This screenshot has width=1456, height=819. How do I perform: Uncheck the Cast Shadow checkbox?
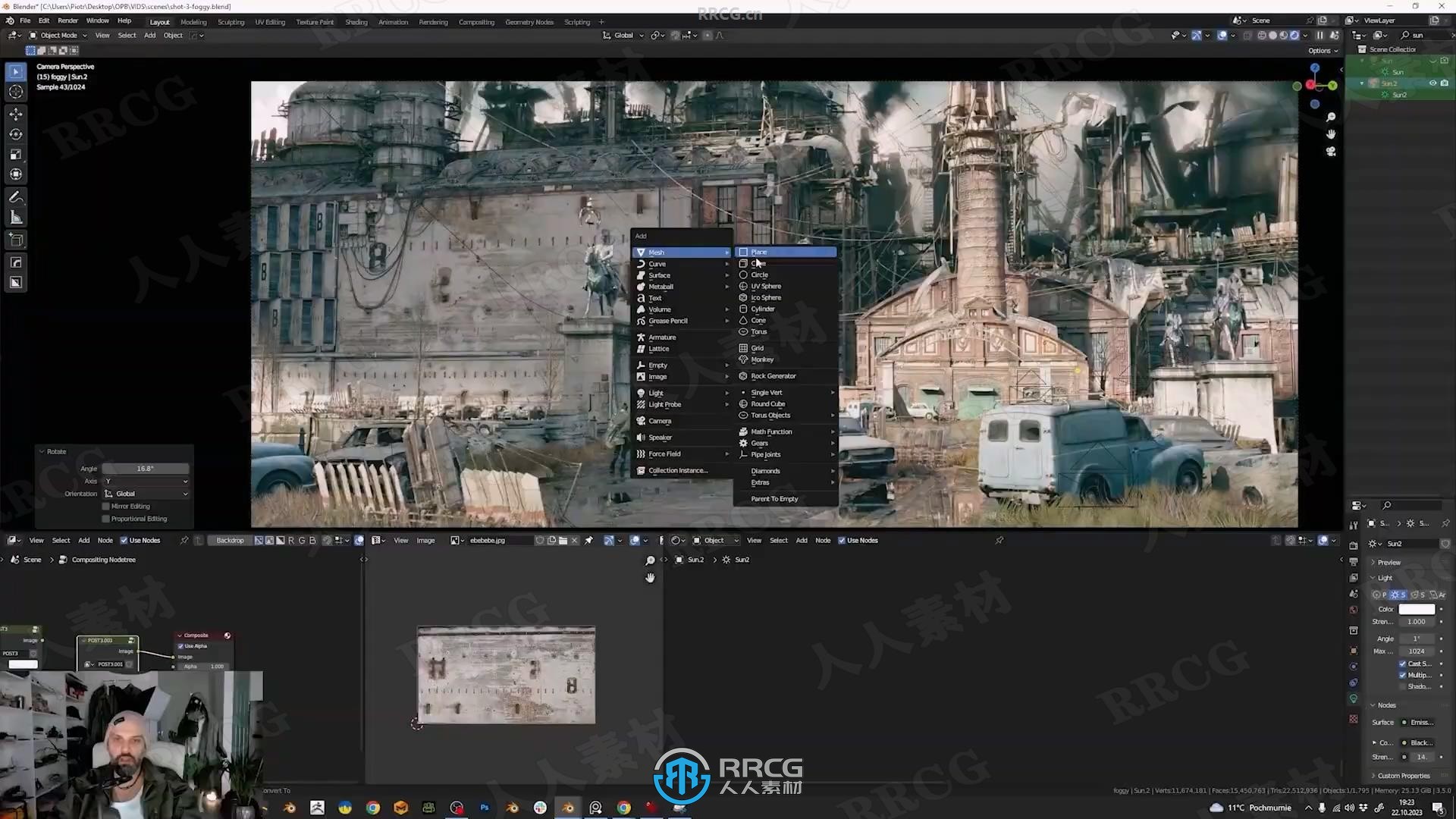pyautogui.click(x=1402, y=664)
